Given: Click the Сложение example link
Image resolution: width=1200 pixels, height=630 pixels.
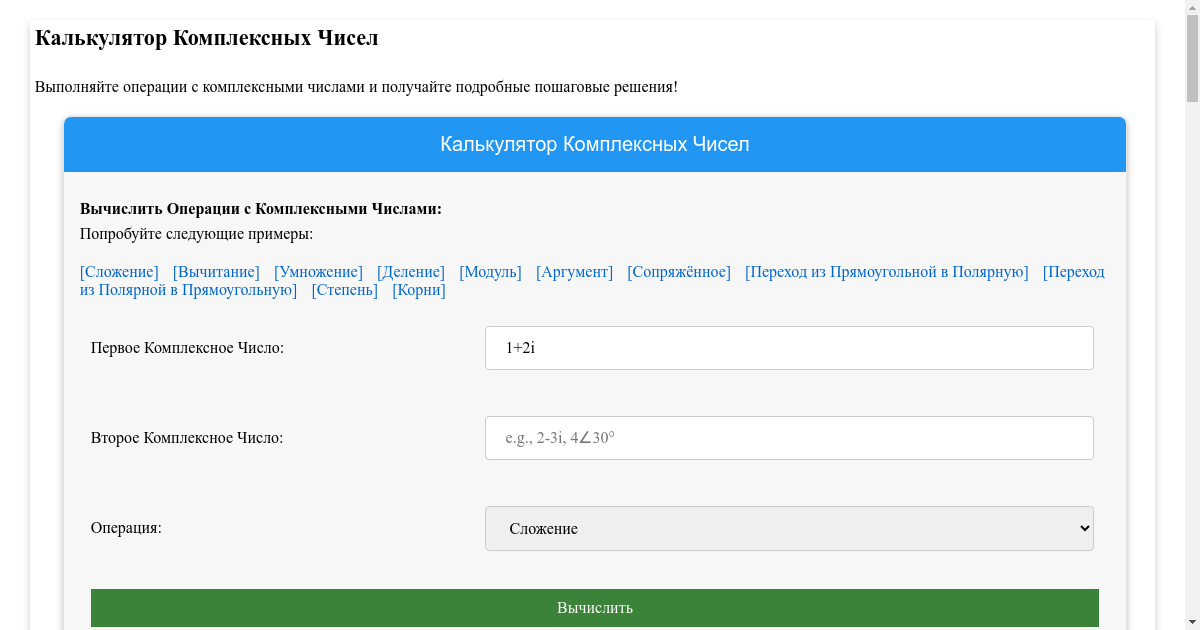Looking at the screenshot, I should [119, 272].
